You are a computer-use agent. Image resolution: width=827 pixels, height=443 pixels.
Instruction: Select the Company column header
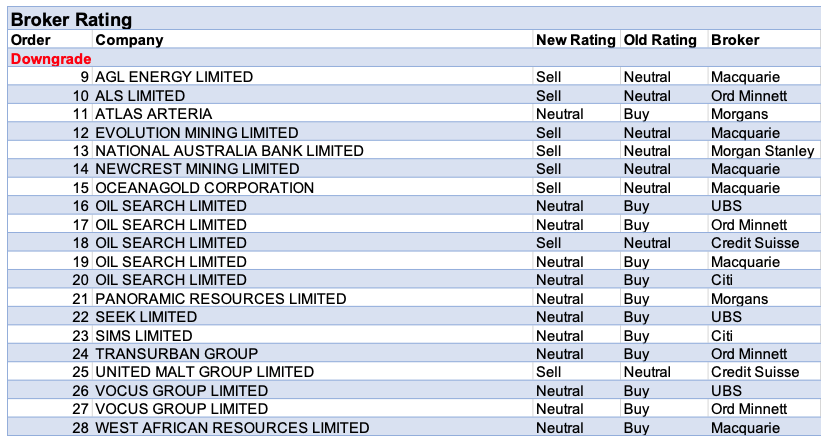129,40
